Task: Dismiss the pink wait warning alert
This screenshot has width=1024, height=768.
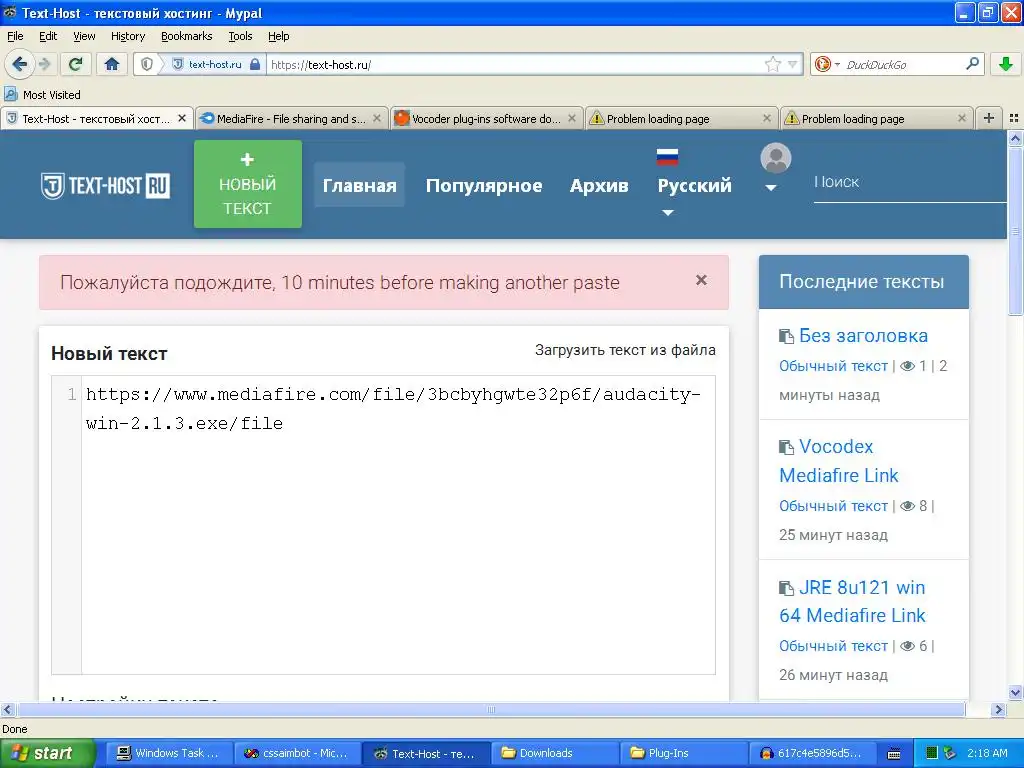Action: pos(701,280)
